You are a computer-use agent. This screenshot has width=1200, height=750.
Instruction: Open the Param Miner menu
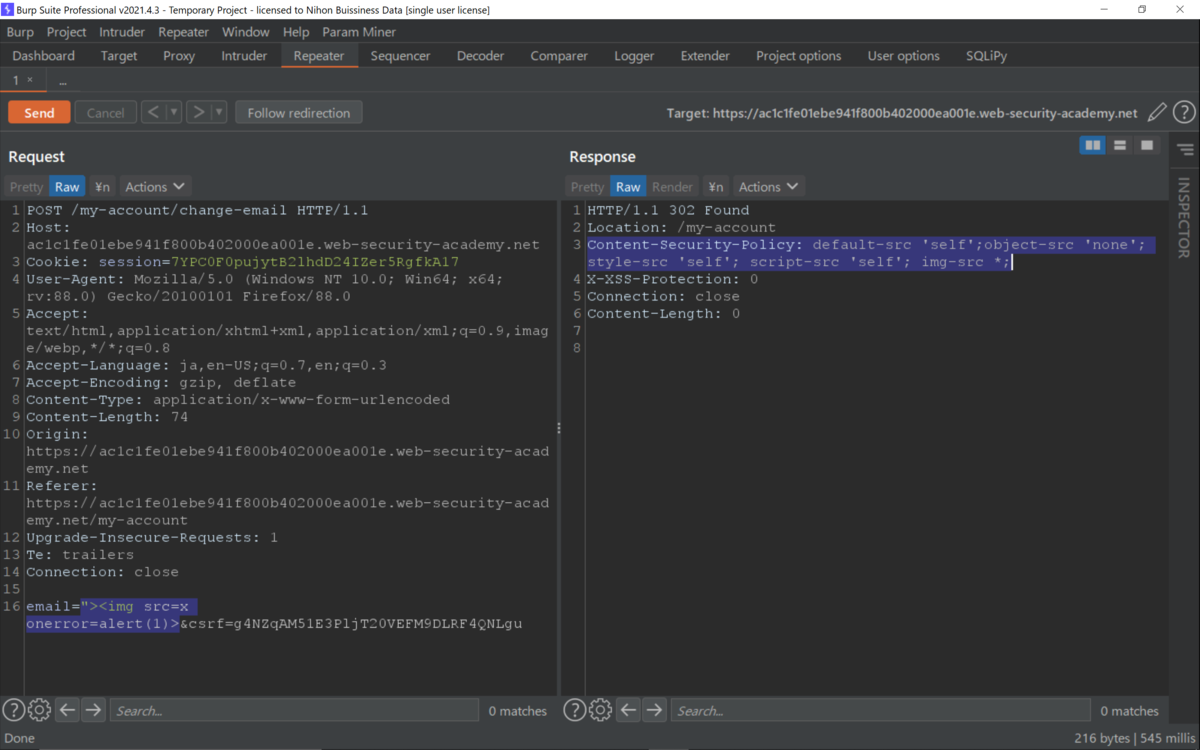coord(359,31)
